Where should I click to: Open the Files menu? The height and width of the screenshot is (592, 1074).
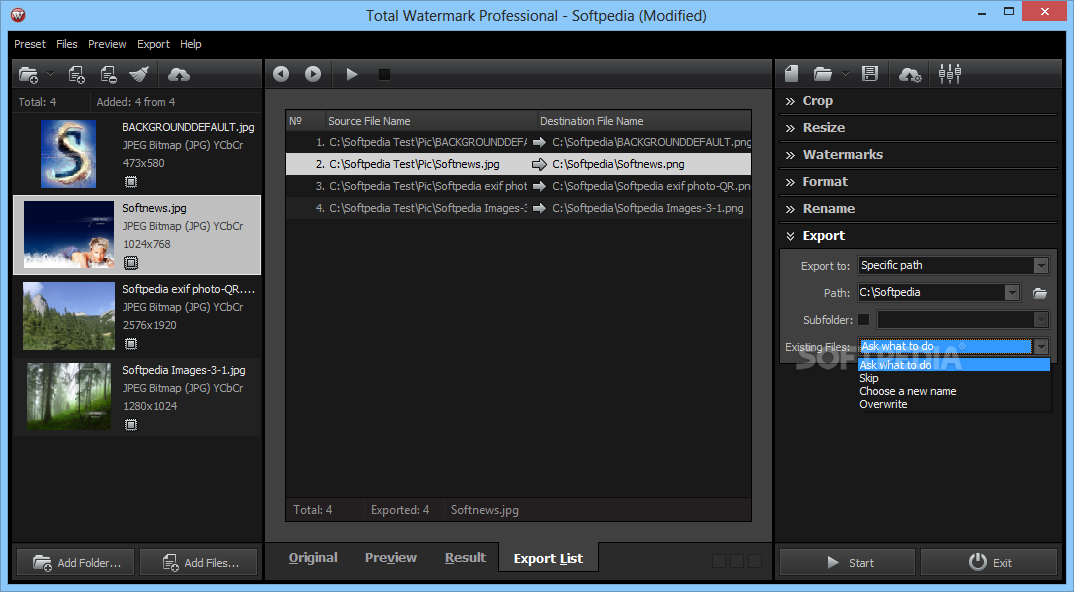(x=66, y=44)
